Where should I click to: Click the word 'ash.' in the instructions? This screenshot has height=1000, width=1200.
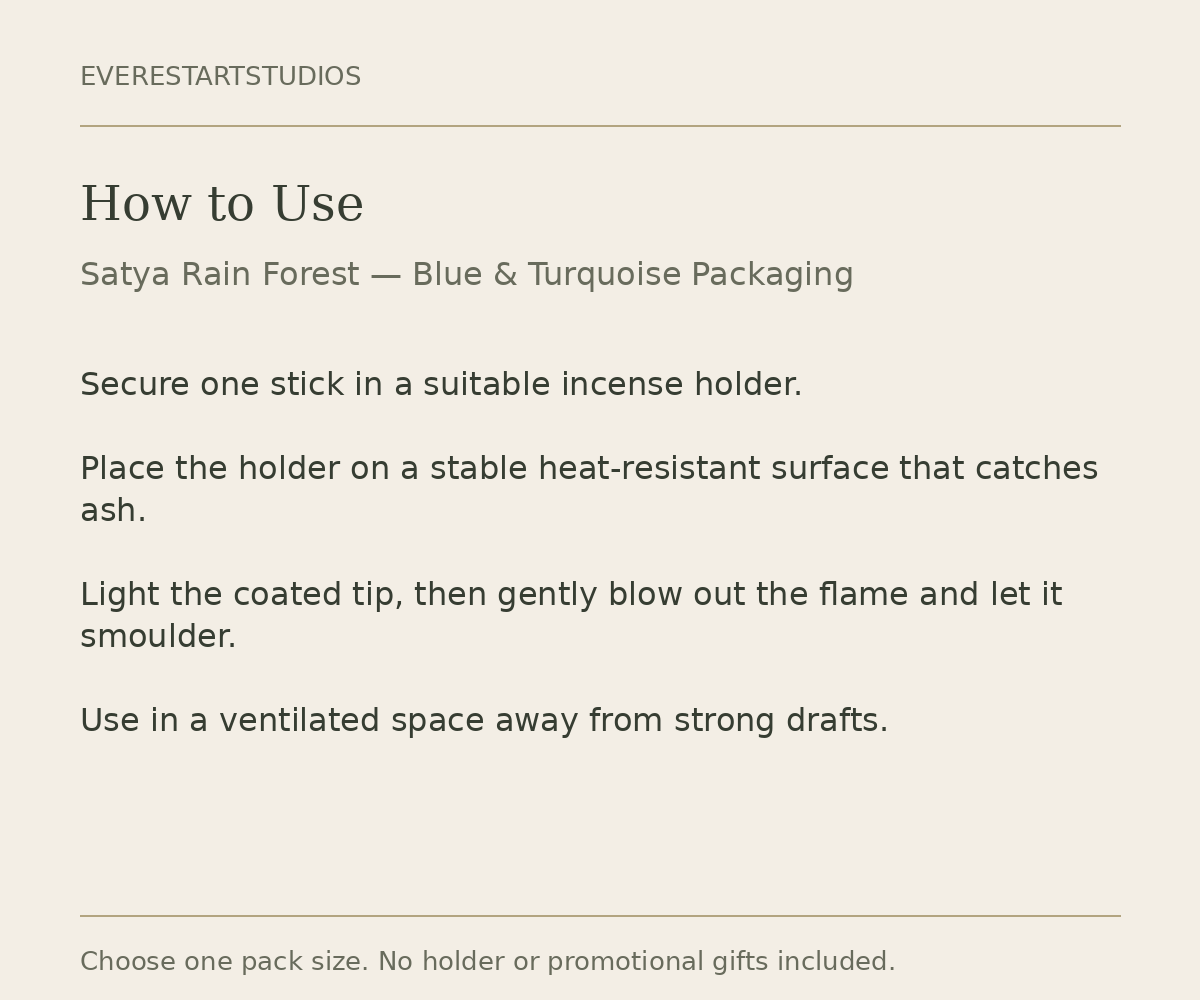coord(113,511)
